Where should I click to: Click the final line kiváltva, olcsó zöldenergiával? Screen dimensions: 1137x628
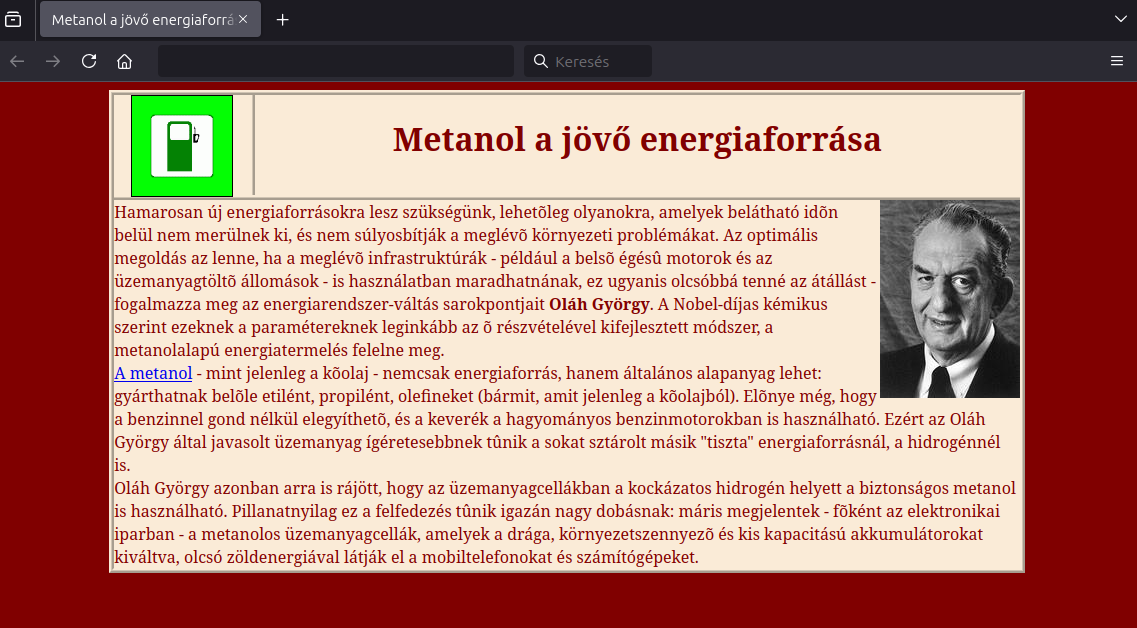click(406, 557)
